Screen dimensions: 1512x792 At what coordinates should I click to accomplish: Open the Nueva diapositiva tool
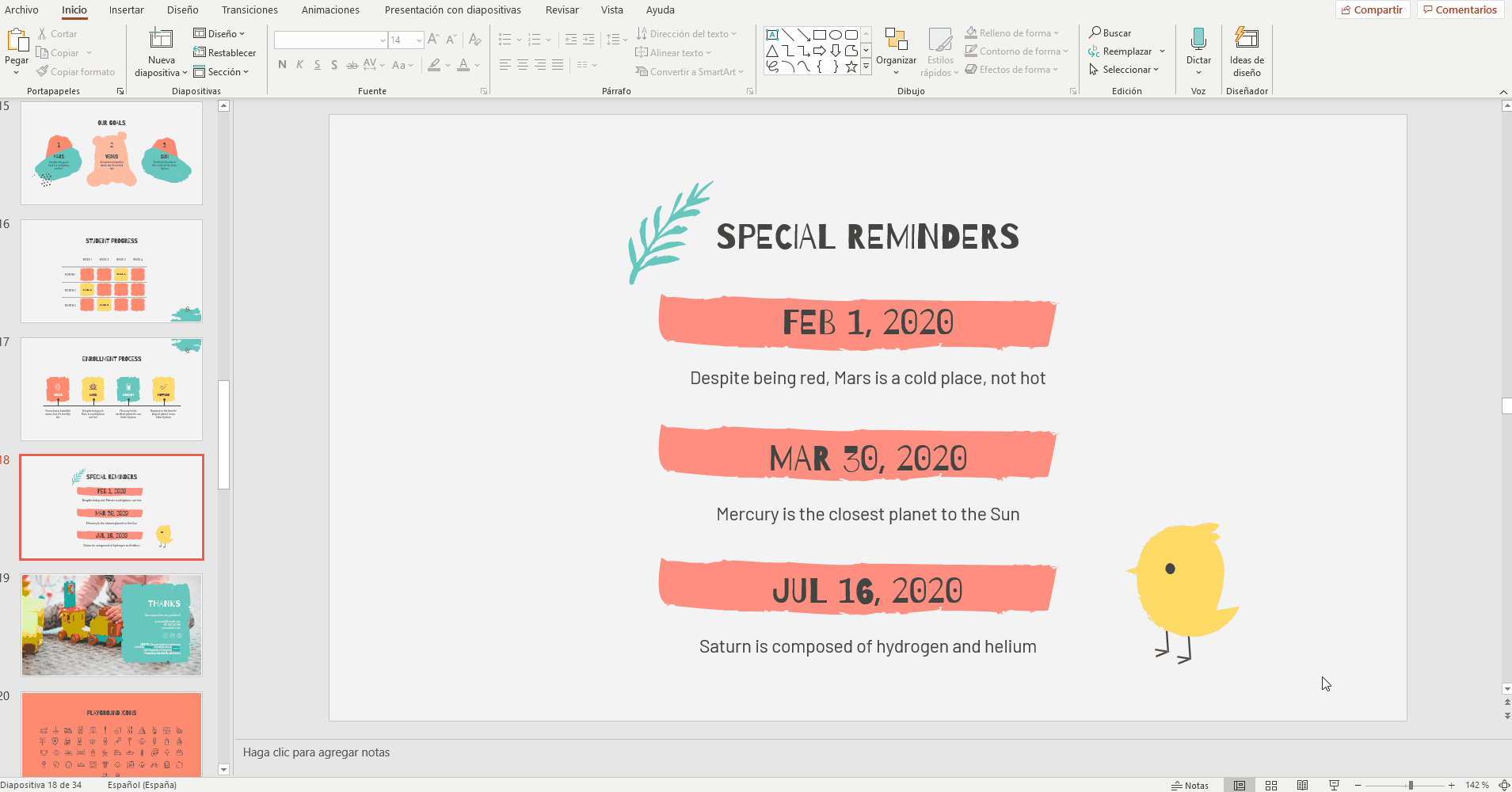click(161, 48)
